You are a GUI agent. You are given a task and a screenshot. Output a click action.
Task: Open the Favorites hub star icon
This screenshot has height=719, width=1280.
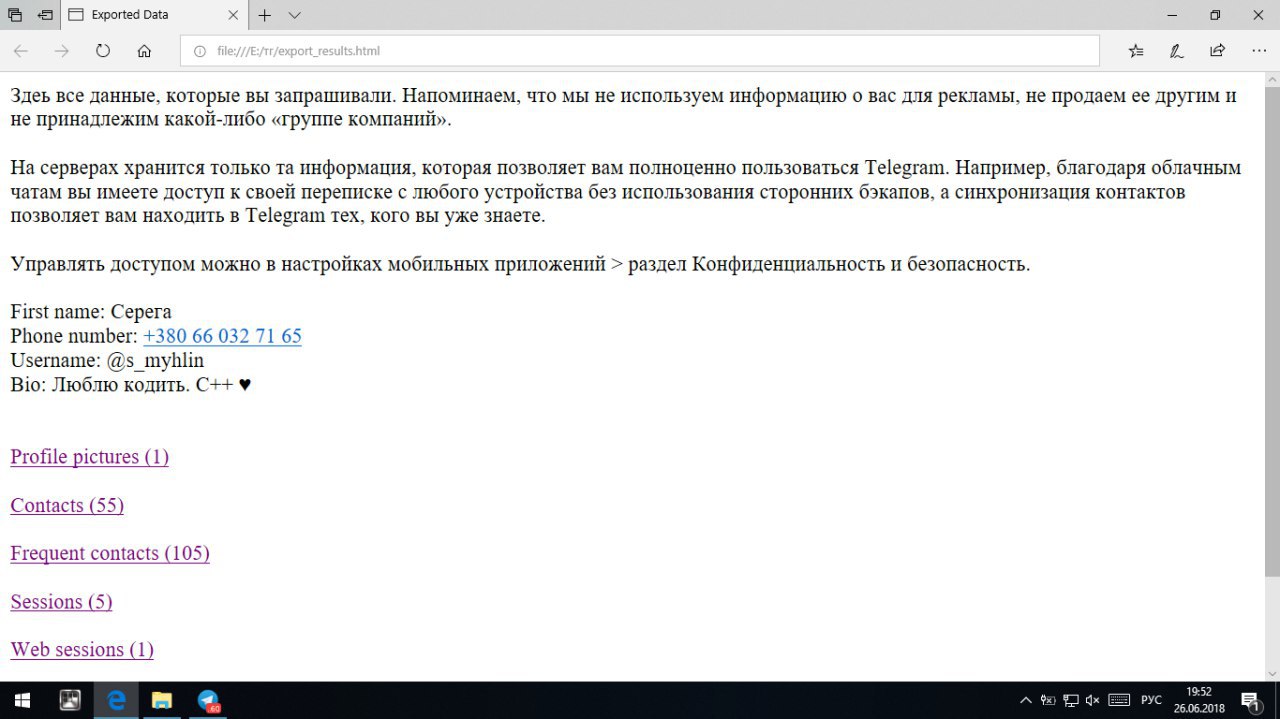(x=1136, y=50)
